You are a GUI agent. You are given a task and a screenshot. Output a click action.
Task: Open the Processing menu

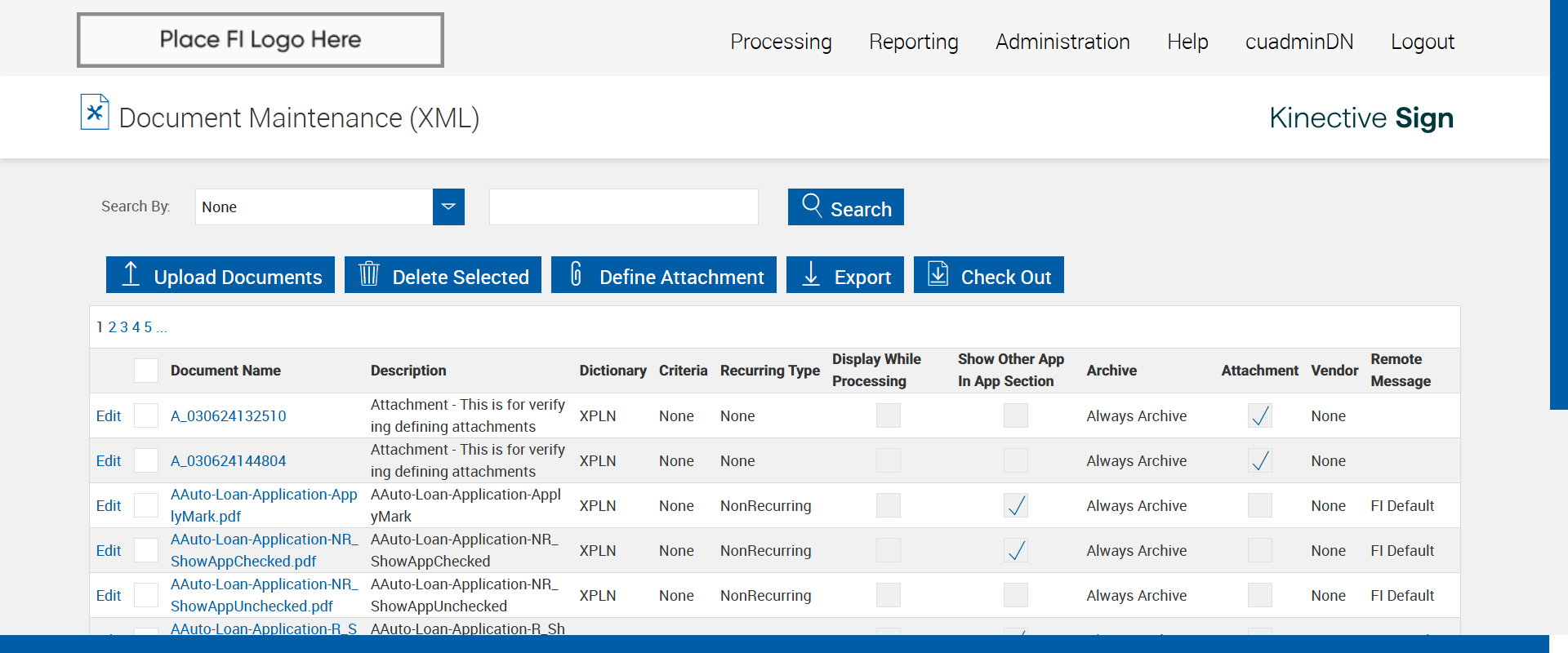(781, 42)
